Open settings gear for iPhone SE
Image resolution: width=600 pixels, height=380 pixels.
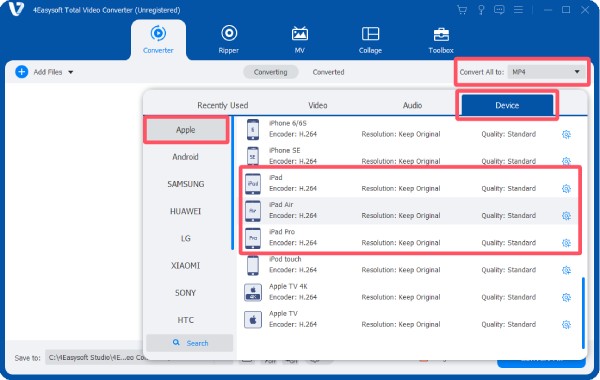click(x=566, y=161)
